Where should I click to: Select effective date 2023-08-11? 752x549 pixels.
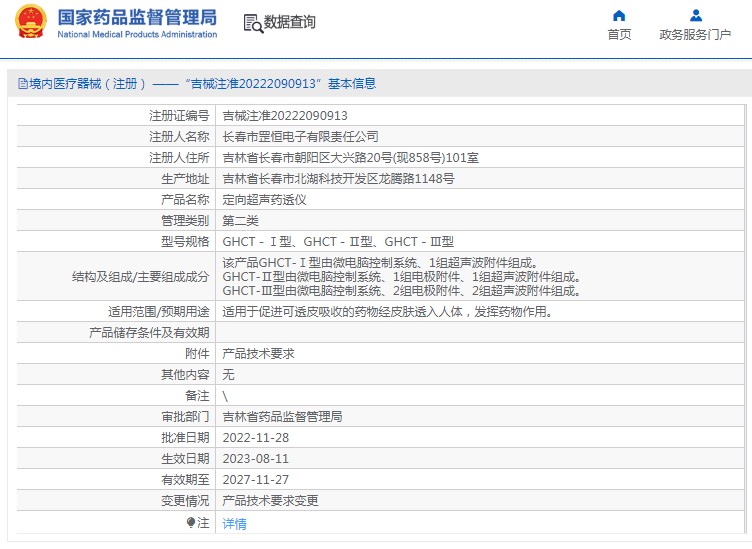click(x=256, y=459)
